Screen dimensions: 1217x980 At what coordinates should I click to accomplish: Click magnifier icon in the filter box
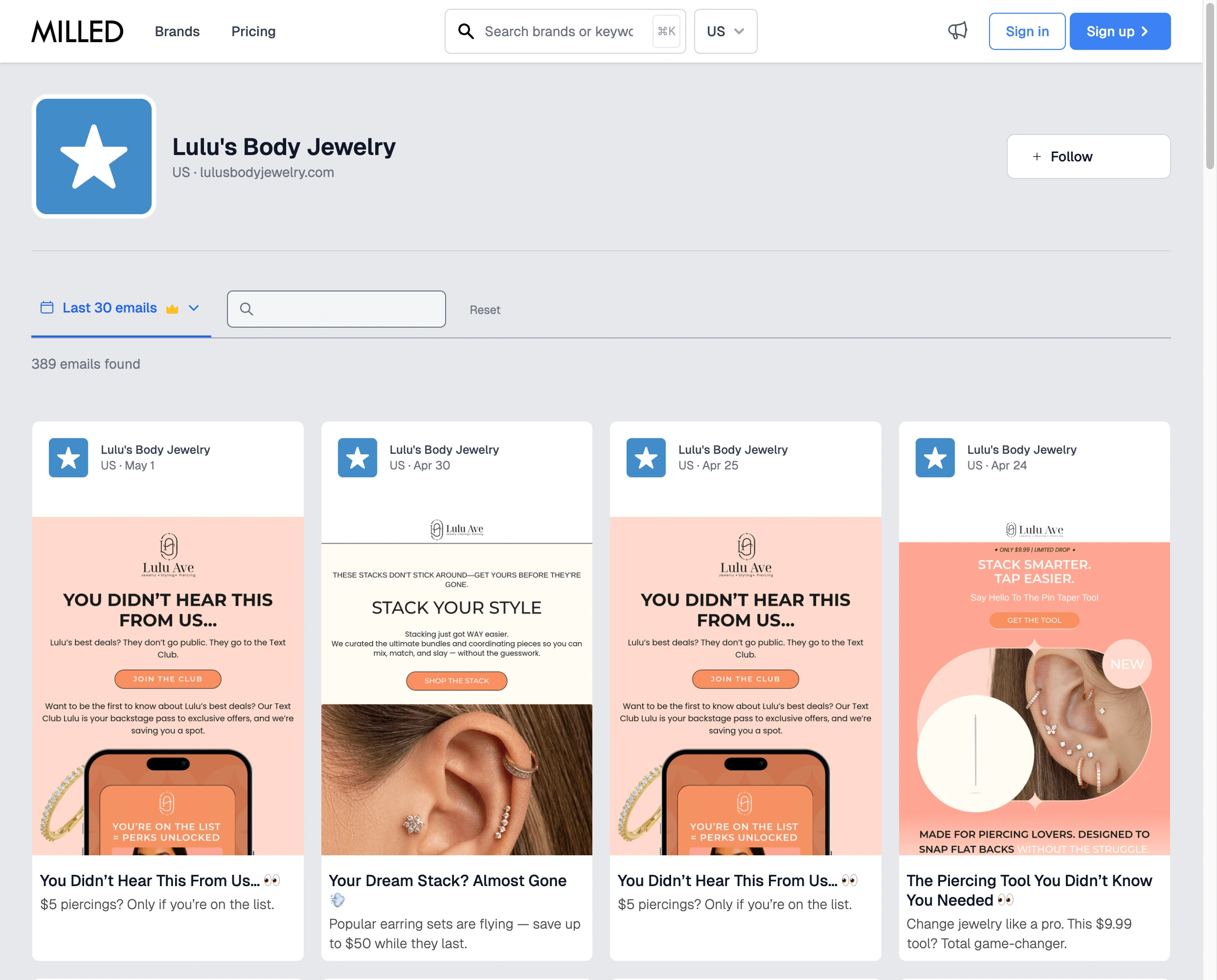[x=246, y=309]
